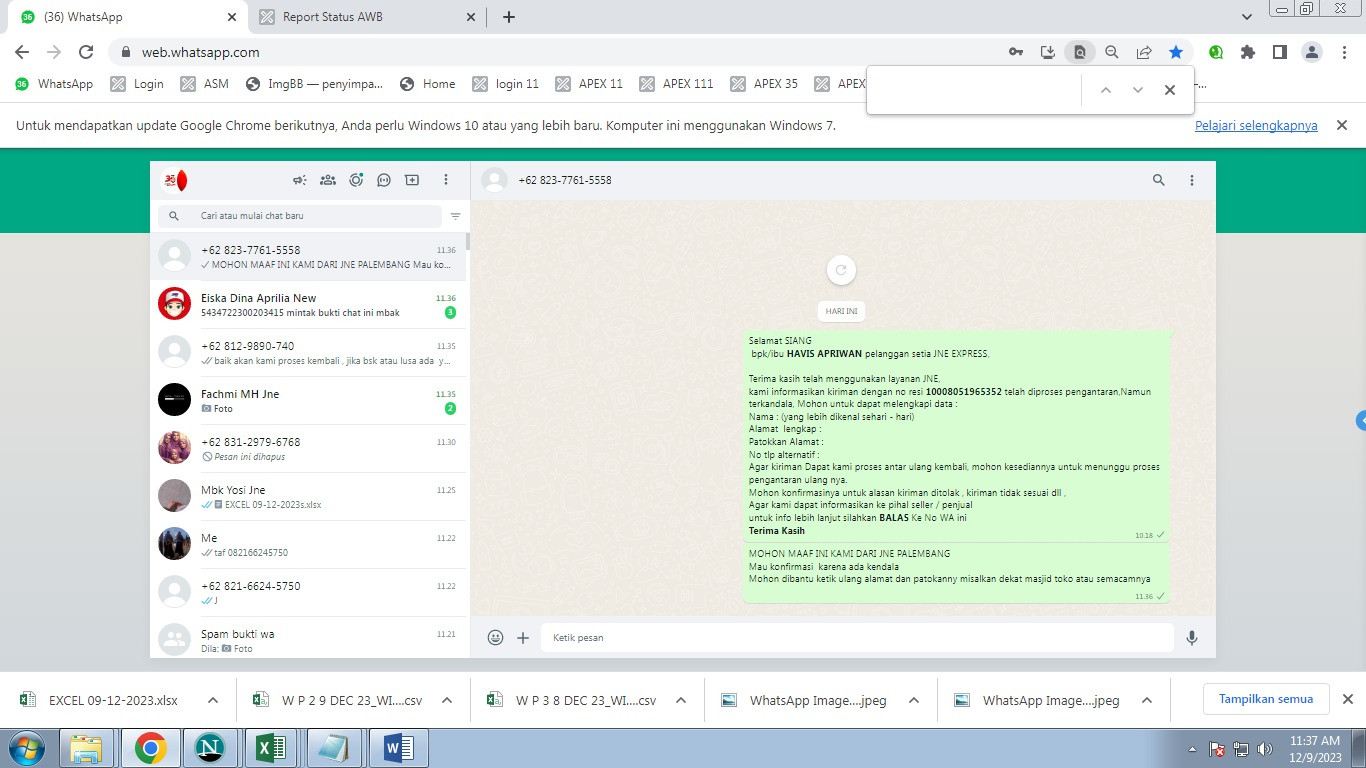Open the Windows Start button

[x=26, y=748]
